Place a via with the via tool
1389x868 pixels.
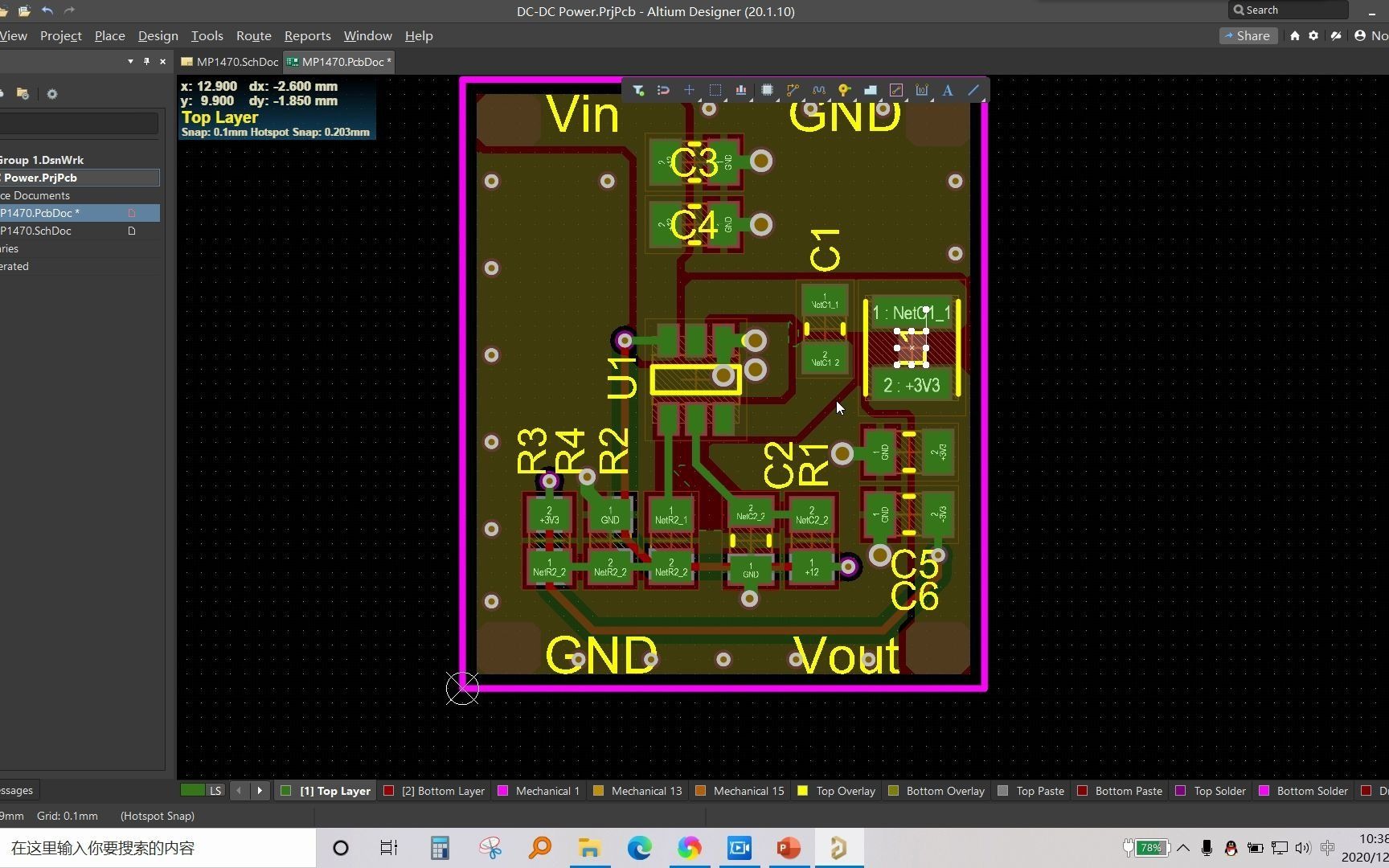(843, 90)
